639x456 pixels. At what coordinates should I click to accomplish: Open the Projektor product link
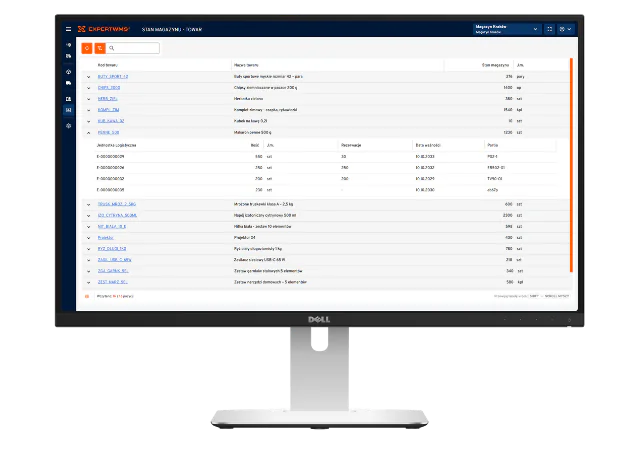click(106, 238)
